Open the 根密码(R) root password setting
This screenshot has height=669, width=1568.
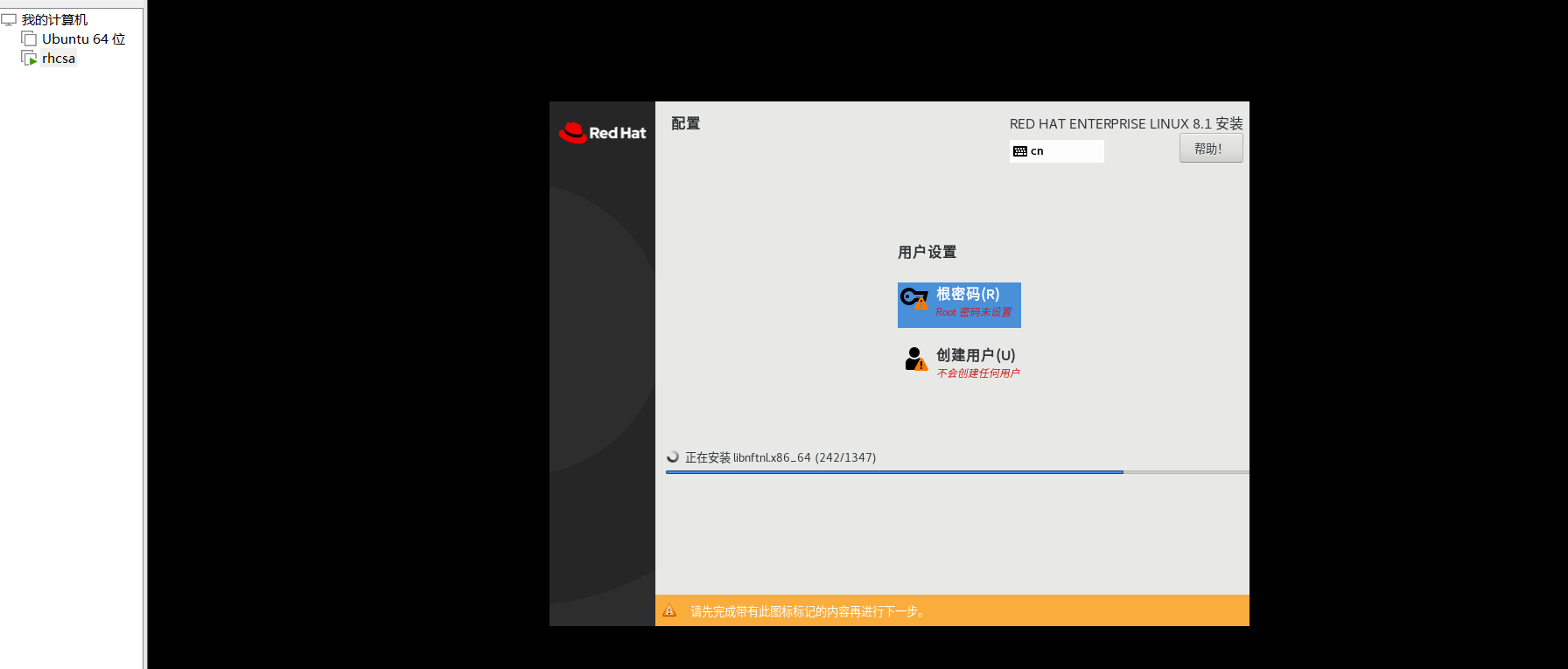pyautogui.click(x=959, y=305)
